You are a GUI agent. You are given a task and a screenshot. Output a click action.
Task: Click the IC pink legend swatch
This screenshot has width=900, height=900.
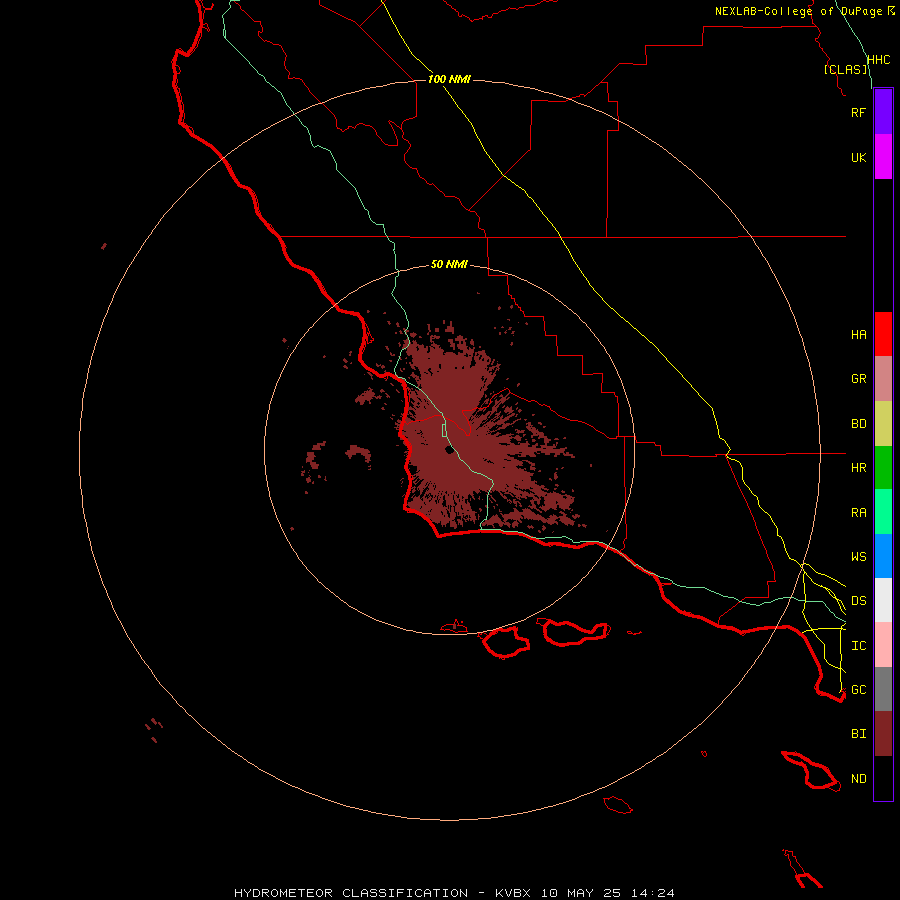click(883, 645)
